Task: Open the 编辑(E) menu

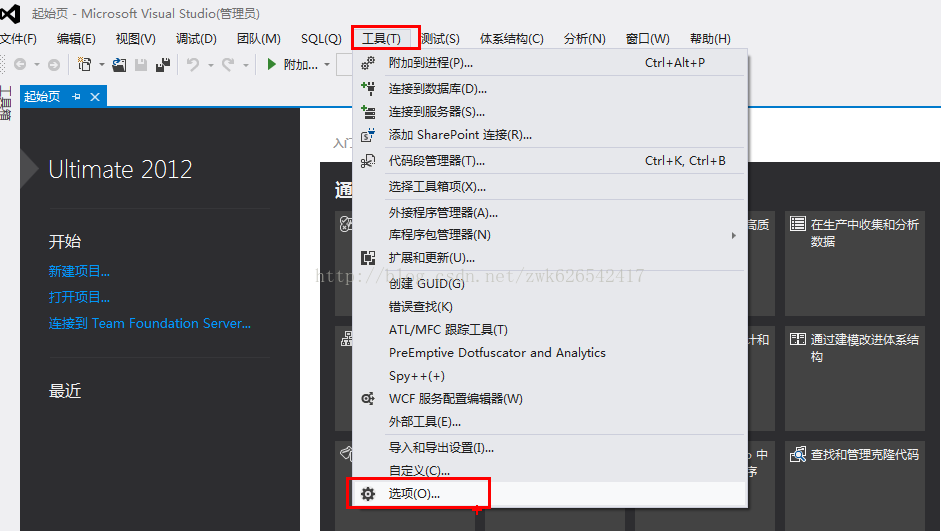Action: pos(76,39)
